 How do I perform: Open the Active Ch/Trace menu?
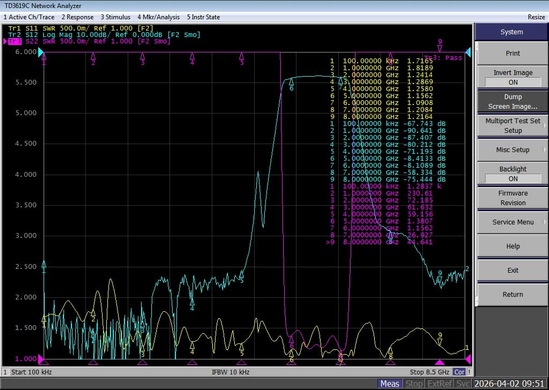[x=29, y=17]
